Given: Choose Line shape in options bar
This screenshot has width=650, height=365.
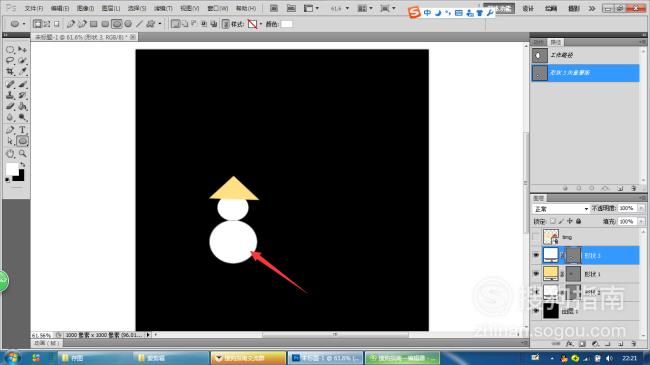Looking at the screenshot, I should (x=139, y=24).
